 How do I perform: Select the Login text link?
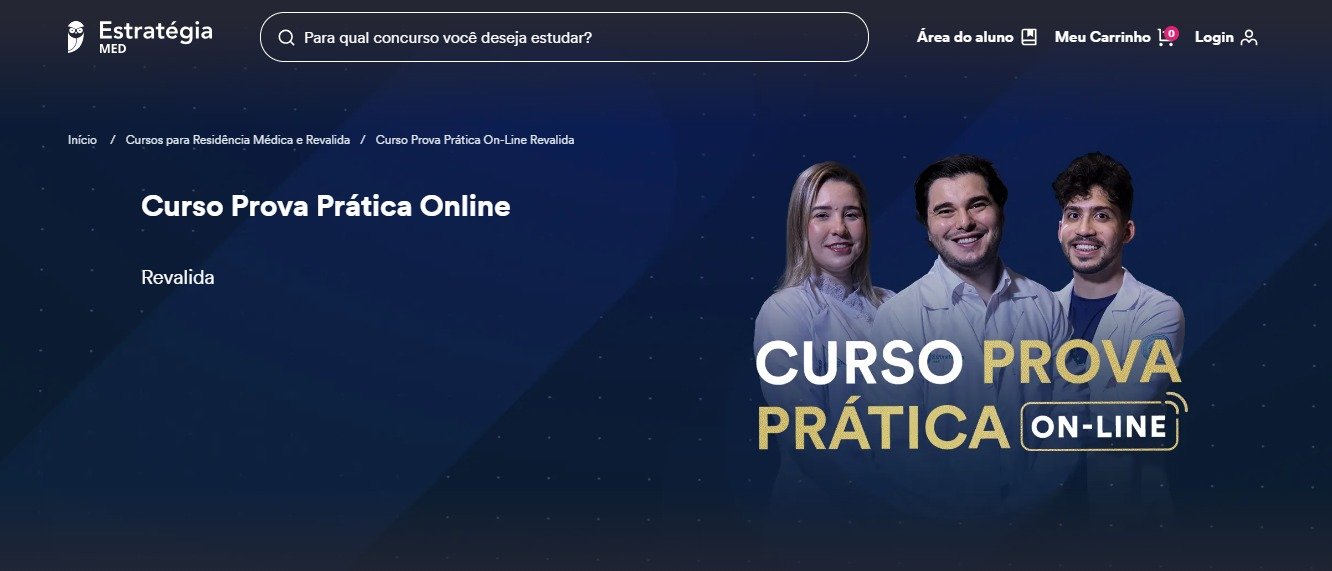point(1214,37)
